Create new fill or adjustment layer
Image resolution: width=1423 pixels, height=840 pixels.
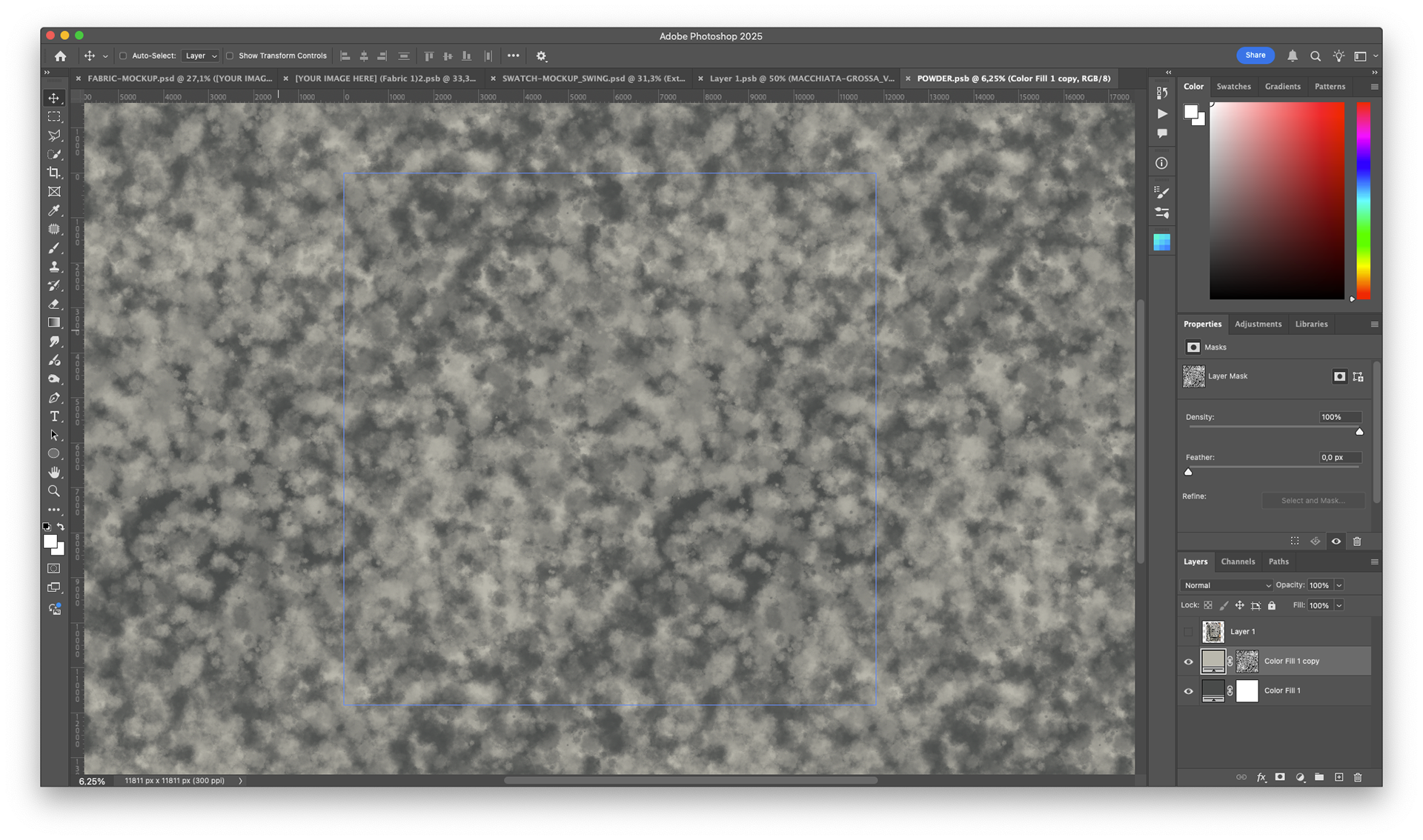click(1300, 777)
